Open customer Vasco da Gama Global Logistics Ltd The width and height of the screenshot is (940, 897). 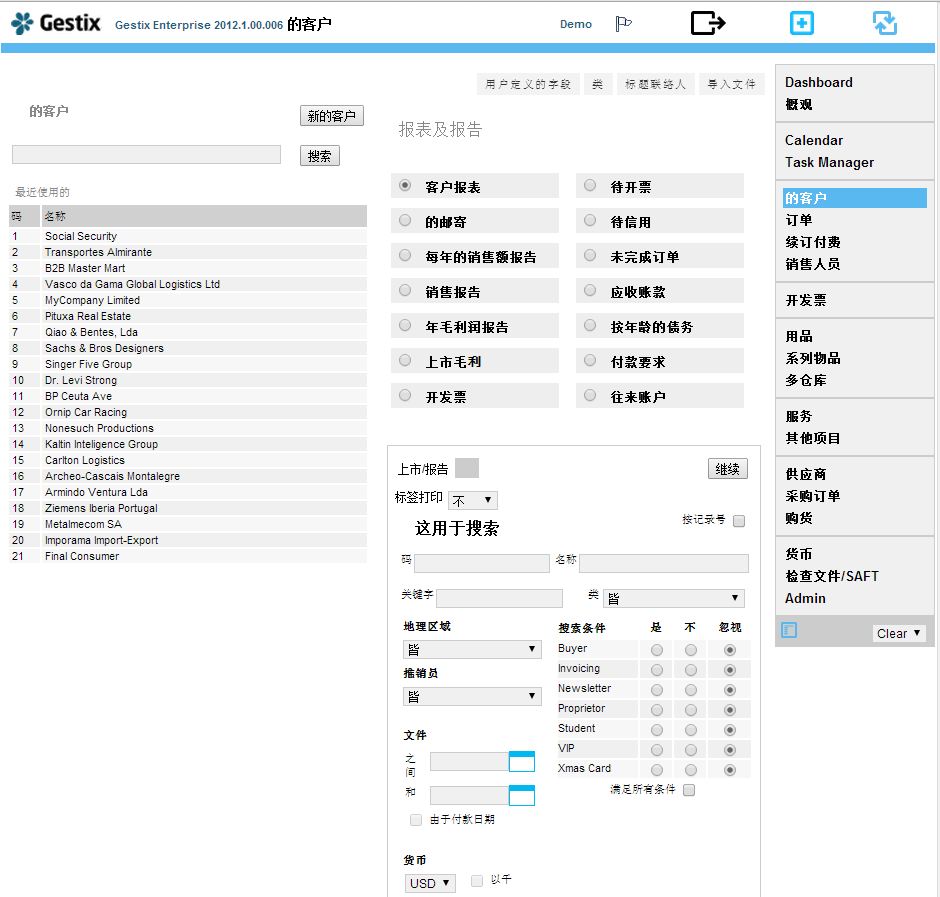click(x=132, y=284)
